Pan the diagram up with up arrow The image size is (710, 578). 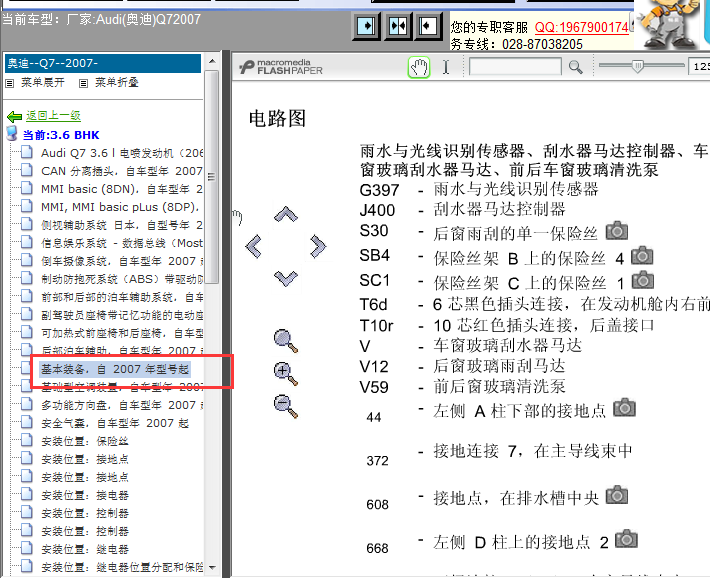286,214
